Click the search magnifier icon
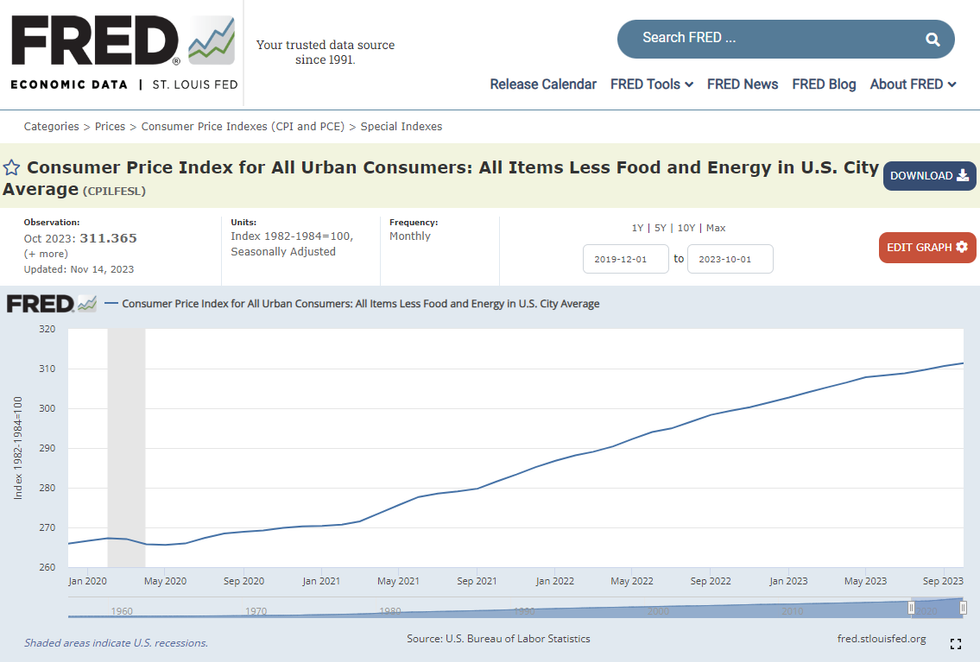 click(x=932, y=39)
